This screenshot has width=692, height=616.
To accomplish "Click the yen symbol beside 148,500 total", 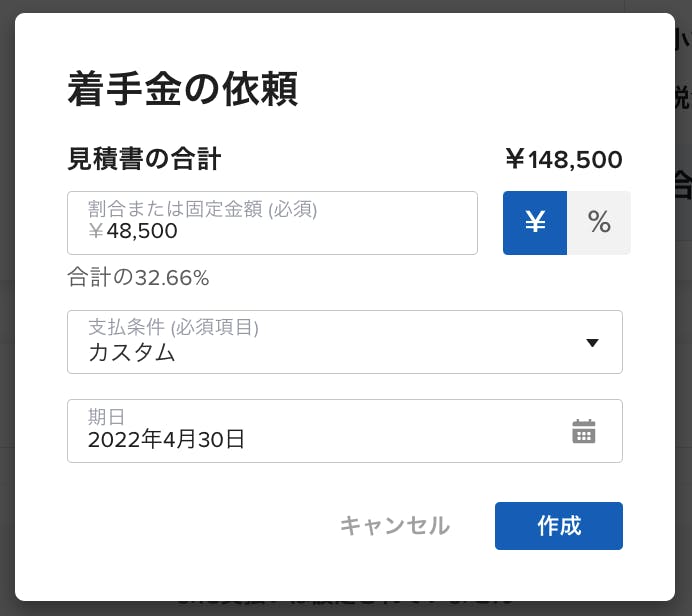I will click(515, 159).
